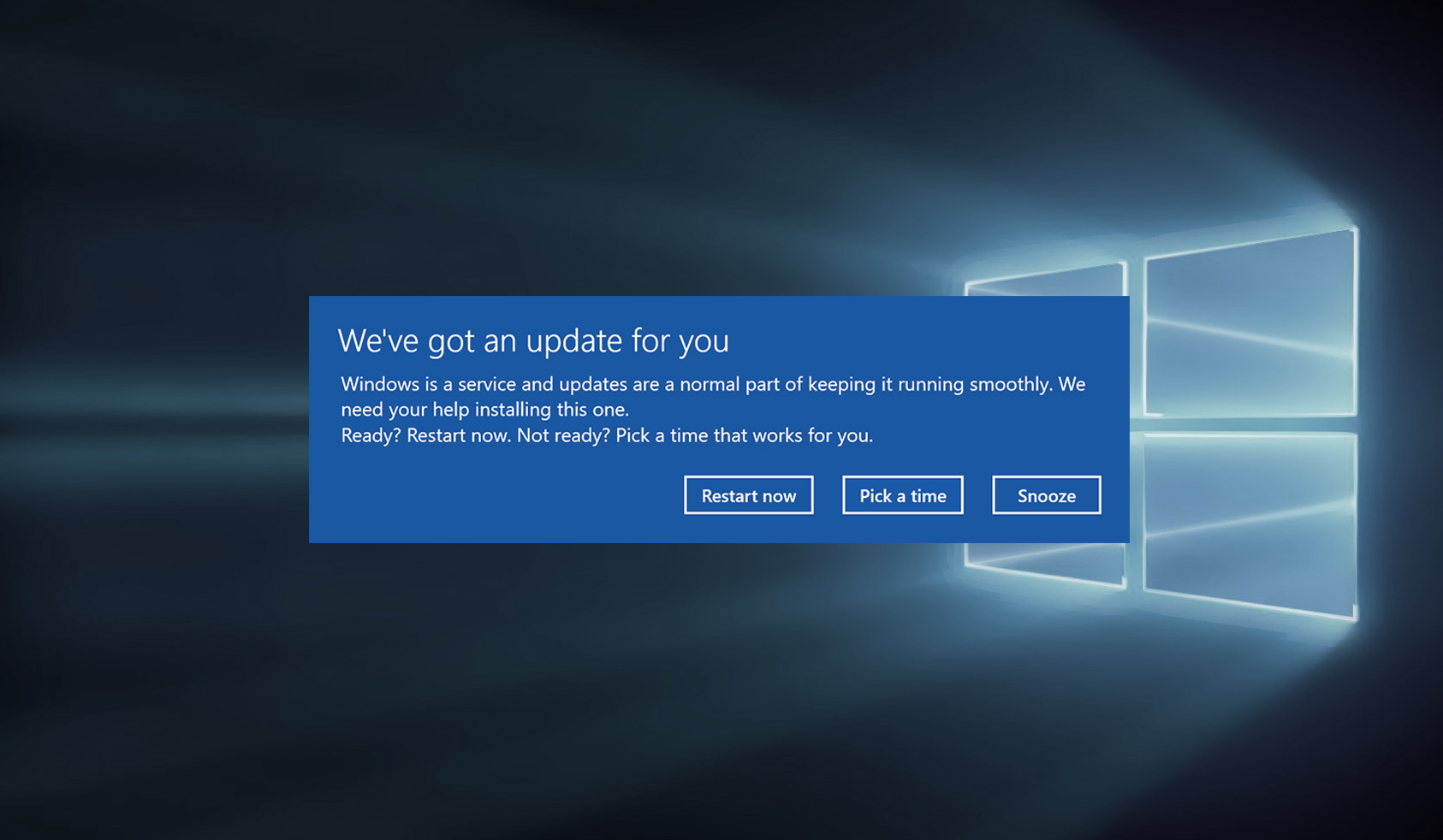Snooze the update reminder
The width and height of the screenshot is (1443, 840).
click(1047, 495)
